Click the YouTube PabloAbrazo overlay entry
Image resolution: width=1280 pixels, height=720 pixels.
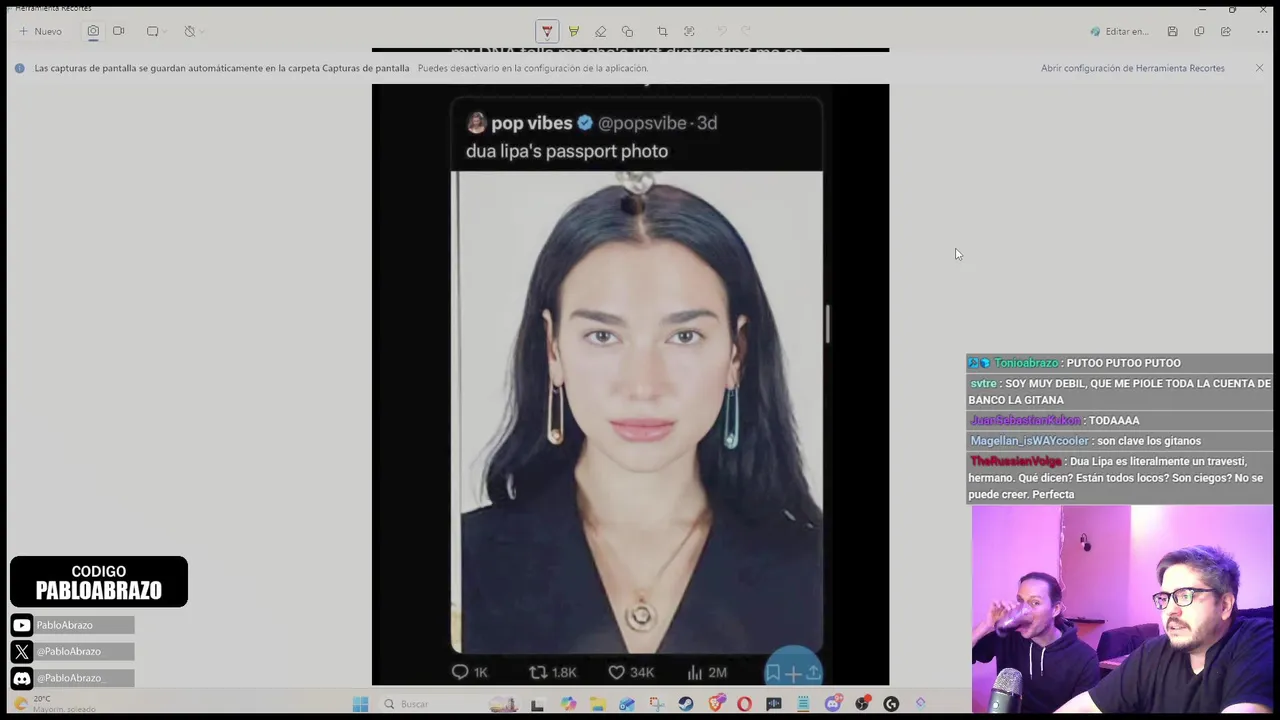pos(72,625)
